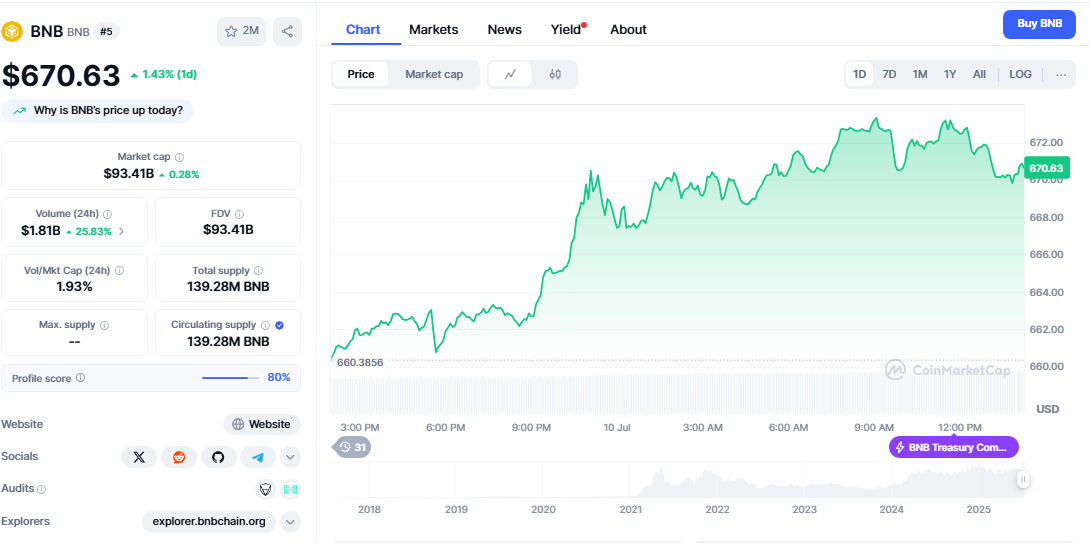Screen dimensions: 1090x543
Task: Expand more Explorers with chevron
Action: 290,521
